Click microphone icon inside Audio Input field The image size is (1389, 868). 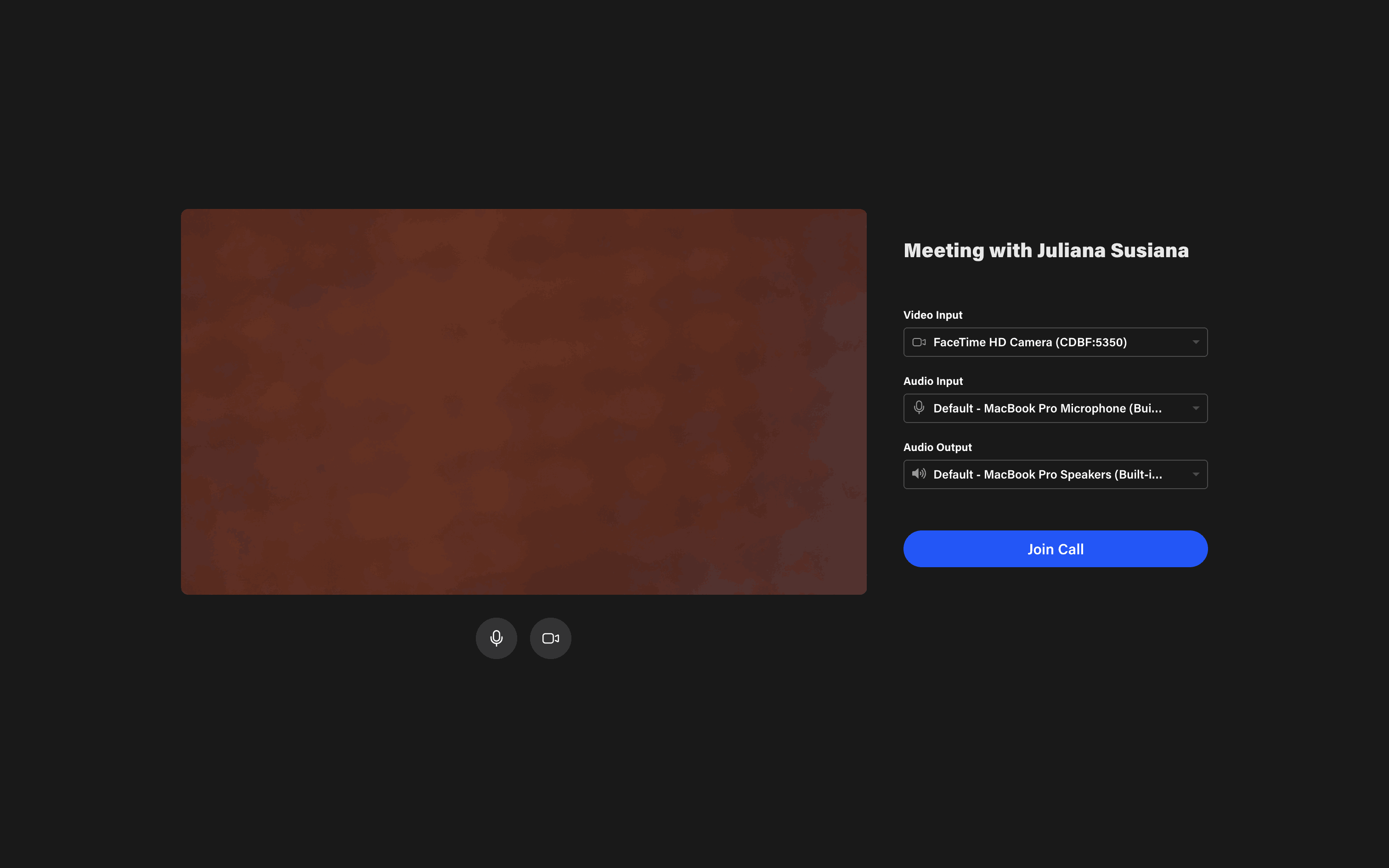pos(918,408)
